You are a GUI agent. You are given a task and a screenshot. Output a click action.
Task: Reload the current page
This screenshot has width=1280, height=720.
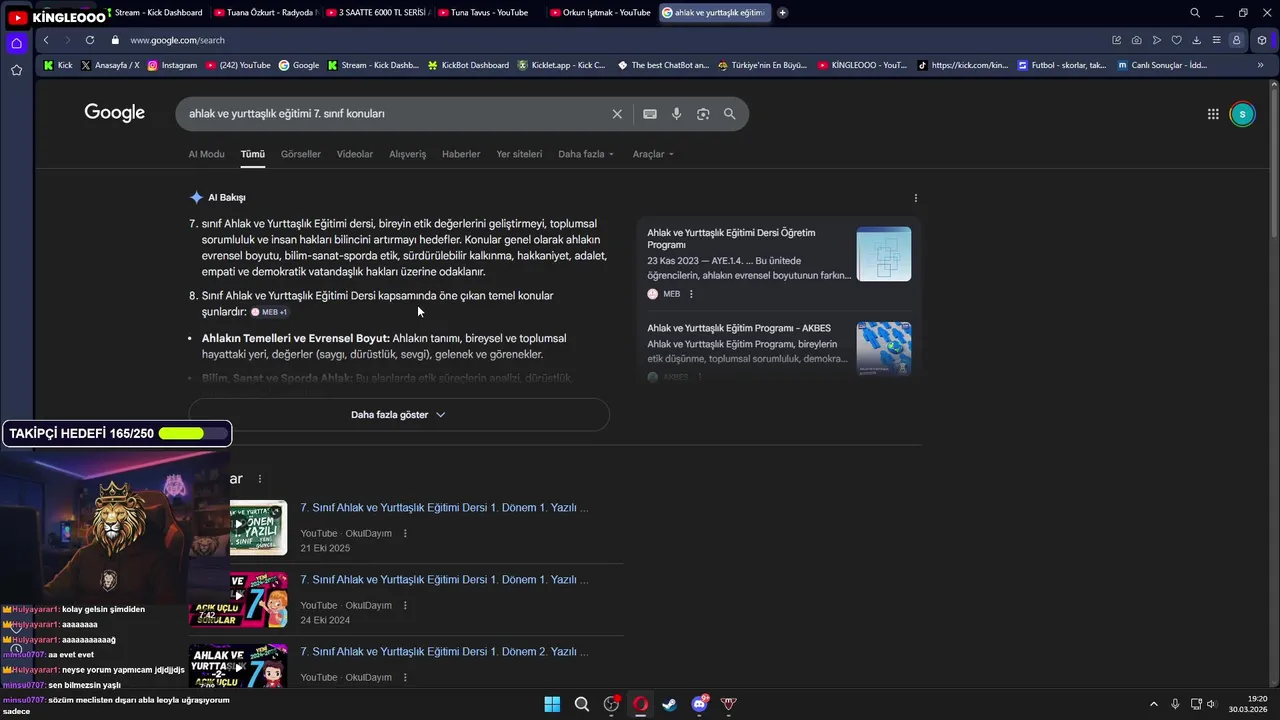(x=90, y=40)
